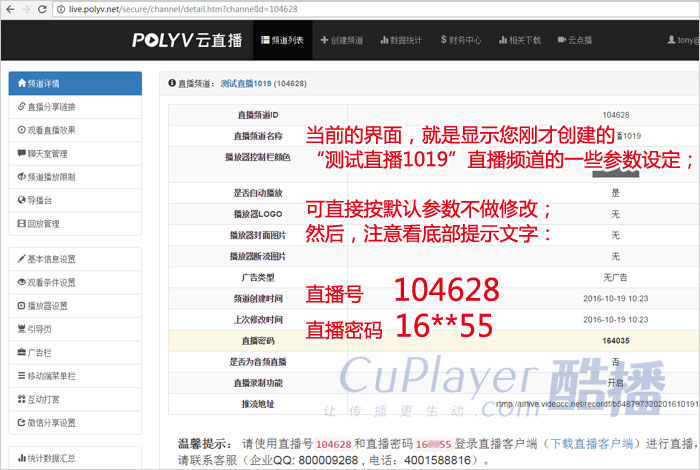Click the 企业QQ number 800009268
This screenshot has height=470, width=700.
(x=328, y=460)
